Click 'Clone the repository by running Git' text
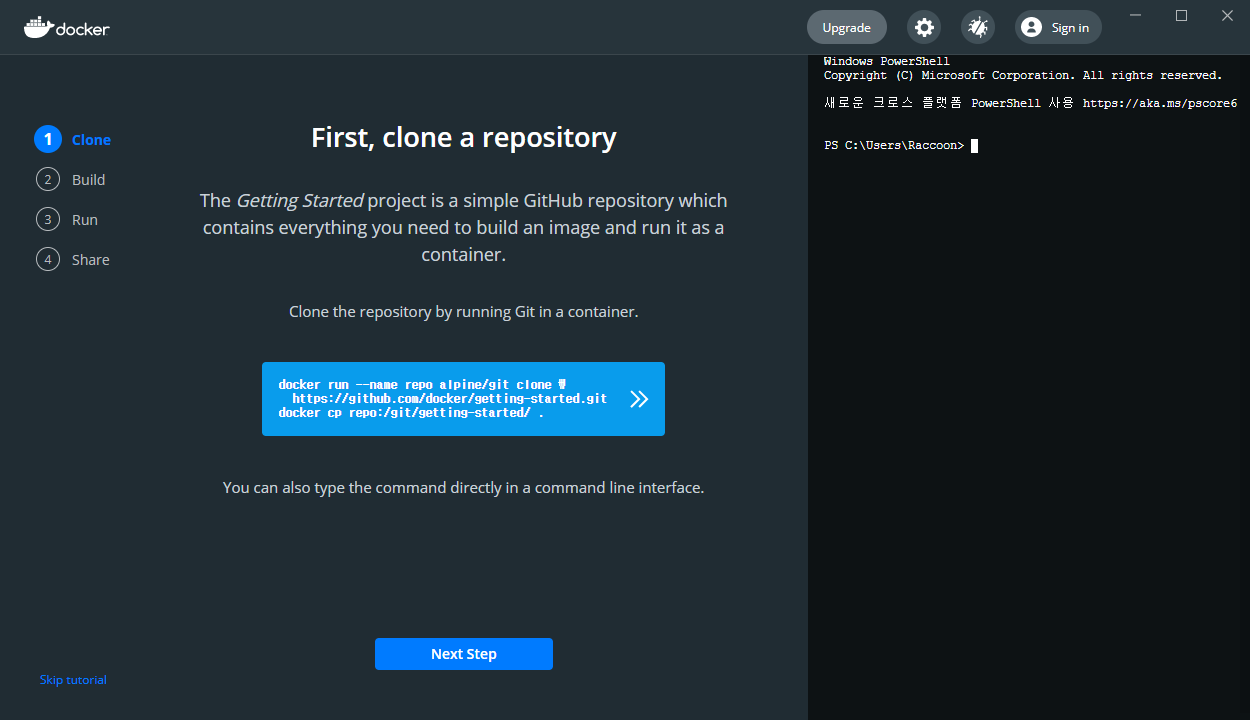 pos(464,312)
